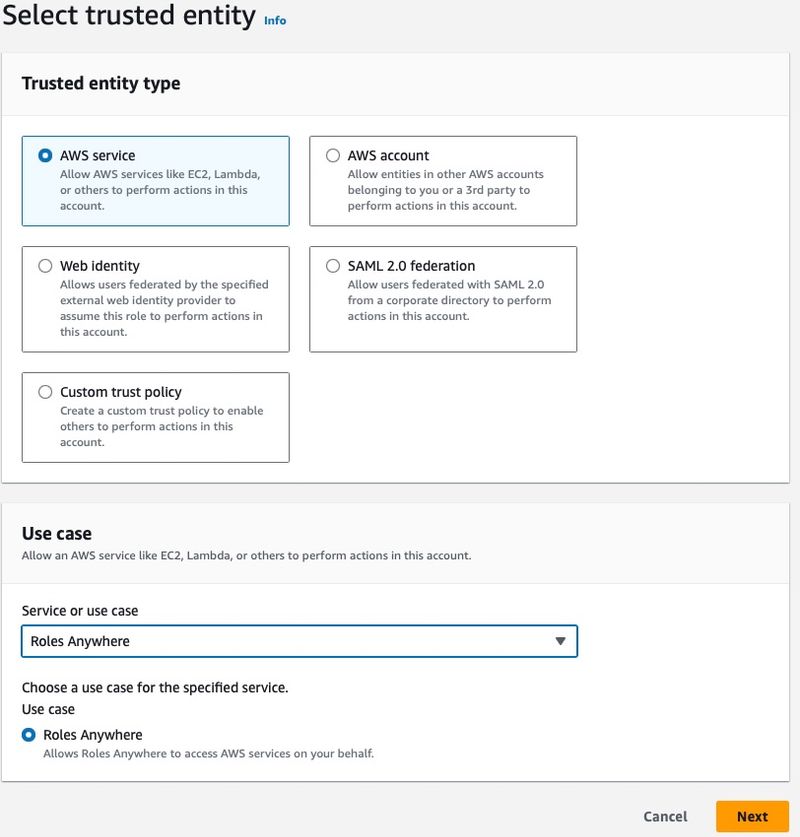Pick the SAML 2.0 federation radio button
800x837 pixels.
click(x=333, y=266)
